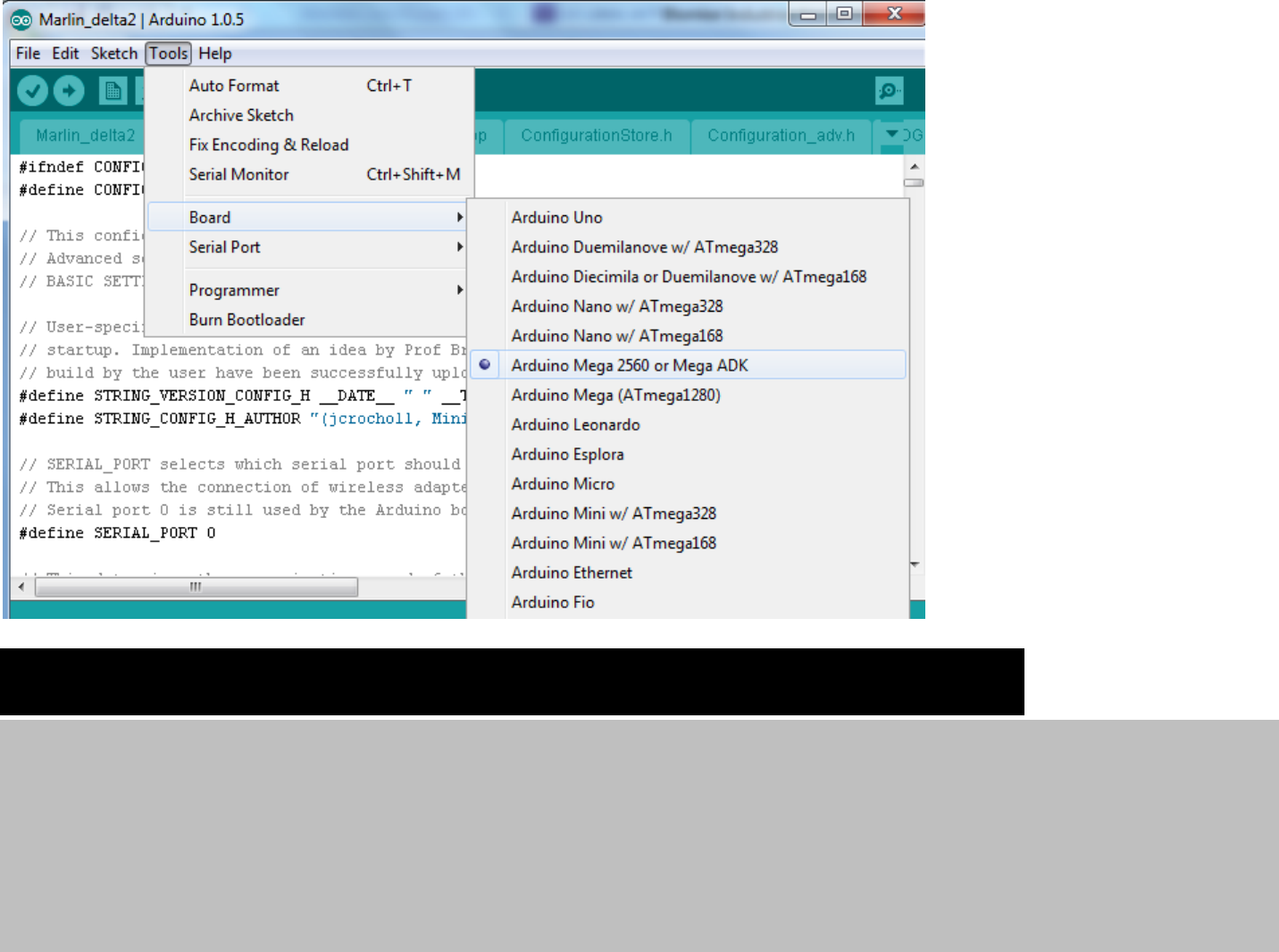The height and width of the screenshot is (952, 1279).
Task: Pick Arduino Micro from board list
Action: click(x=688, y=483)
